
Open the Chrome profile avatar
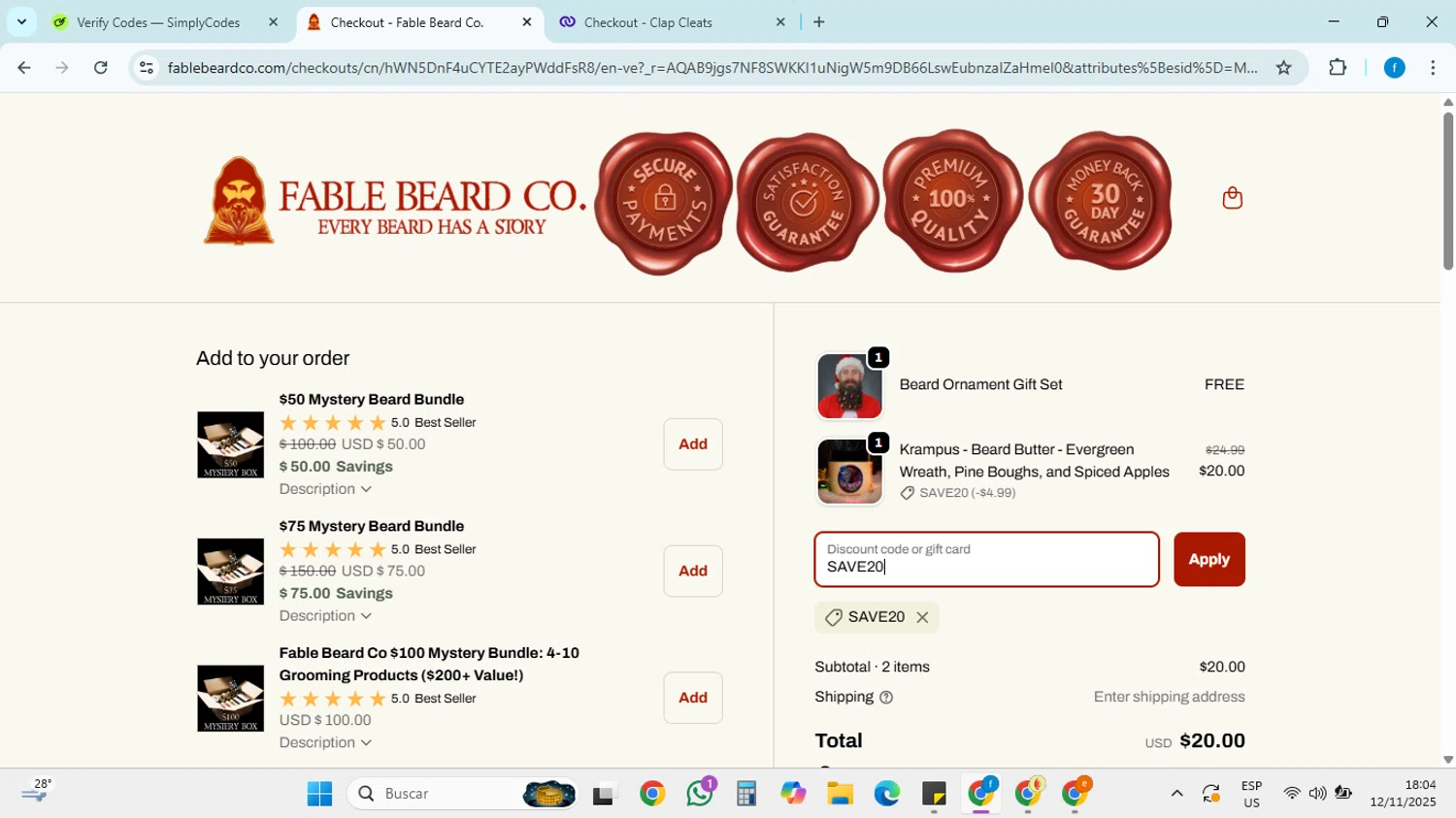tap(1394, 67)
